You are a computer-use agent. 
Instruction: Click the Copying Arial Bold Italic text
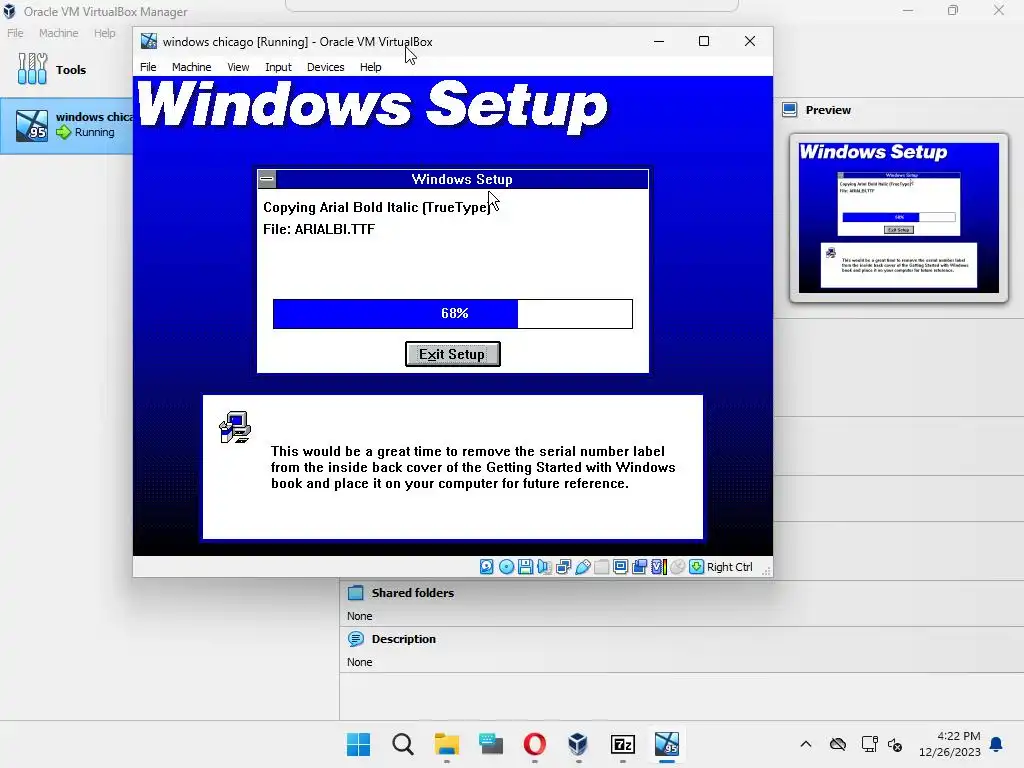[x=377, y=207]
